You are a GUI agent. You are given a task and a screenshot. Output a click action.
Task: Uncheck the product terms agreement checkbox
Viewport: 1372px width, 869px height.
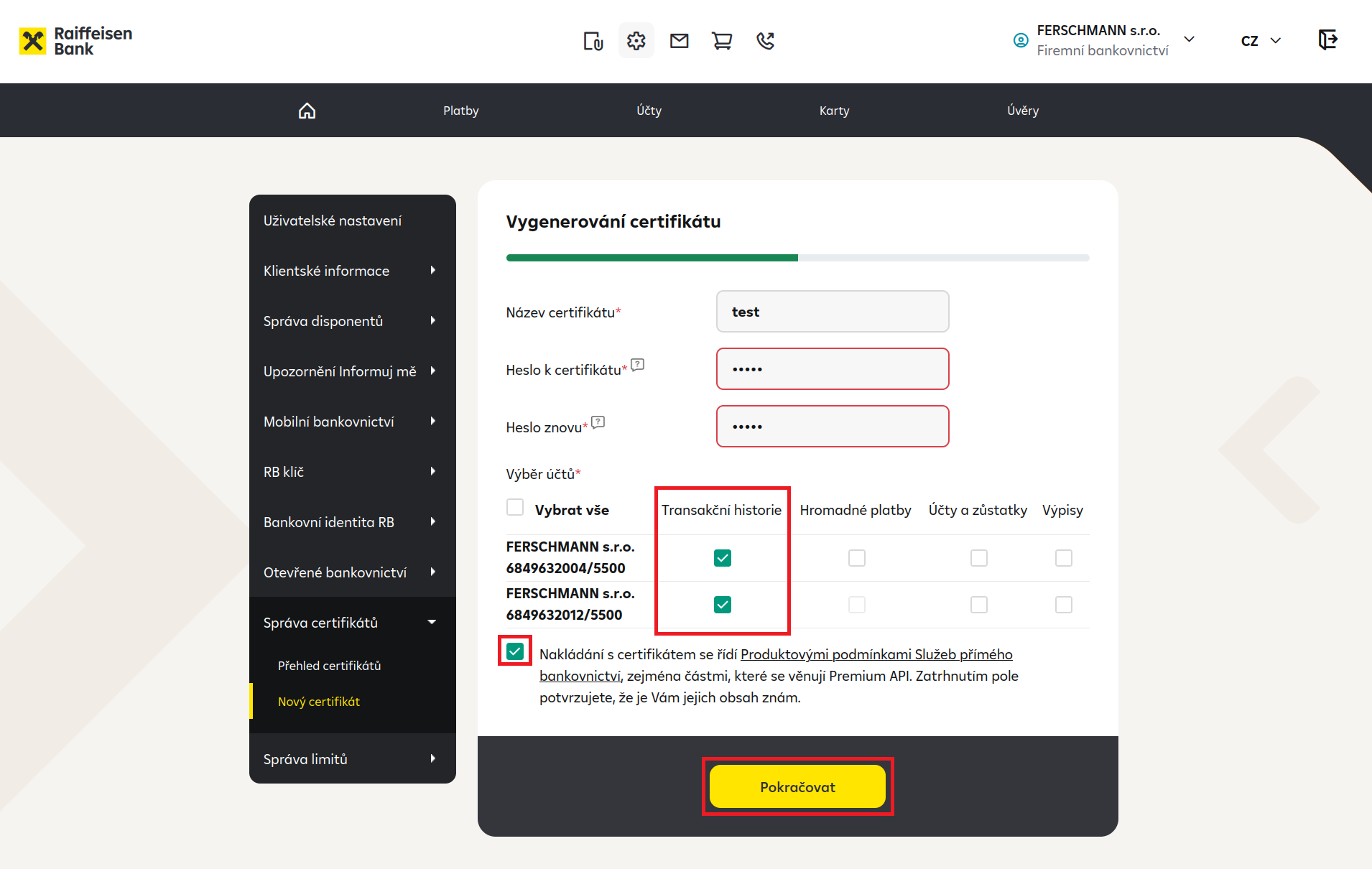pyautogui.click(x=515, y=651)
